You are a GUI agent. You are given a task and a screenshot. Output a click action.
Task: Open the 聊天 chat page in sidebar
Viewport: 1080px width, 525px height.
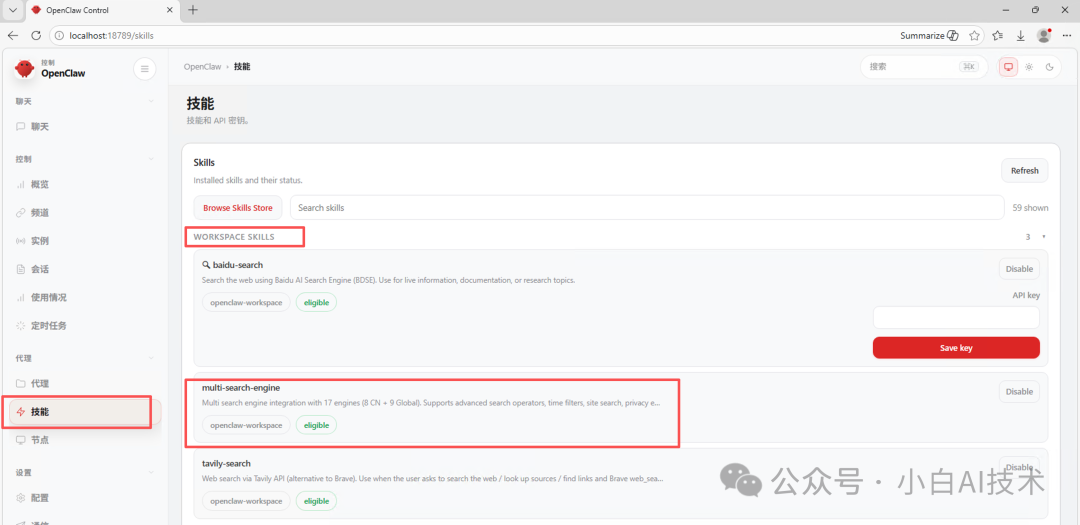click(83, 127)
